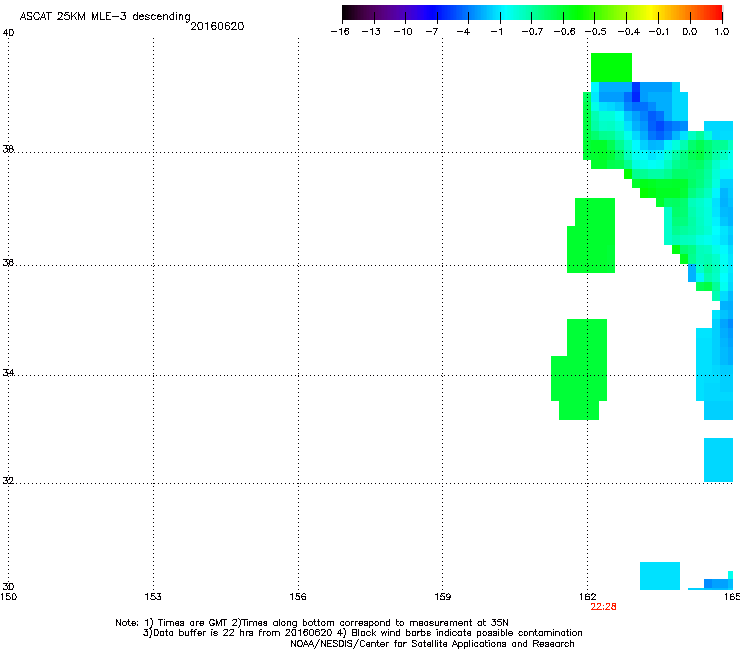Screen dimensions: 740x650
Task: Click the -13 colorbar label
Action: tap(371, 32)
